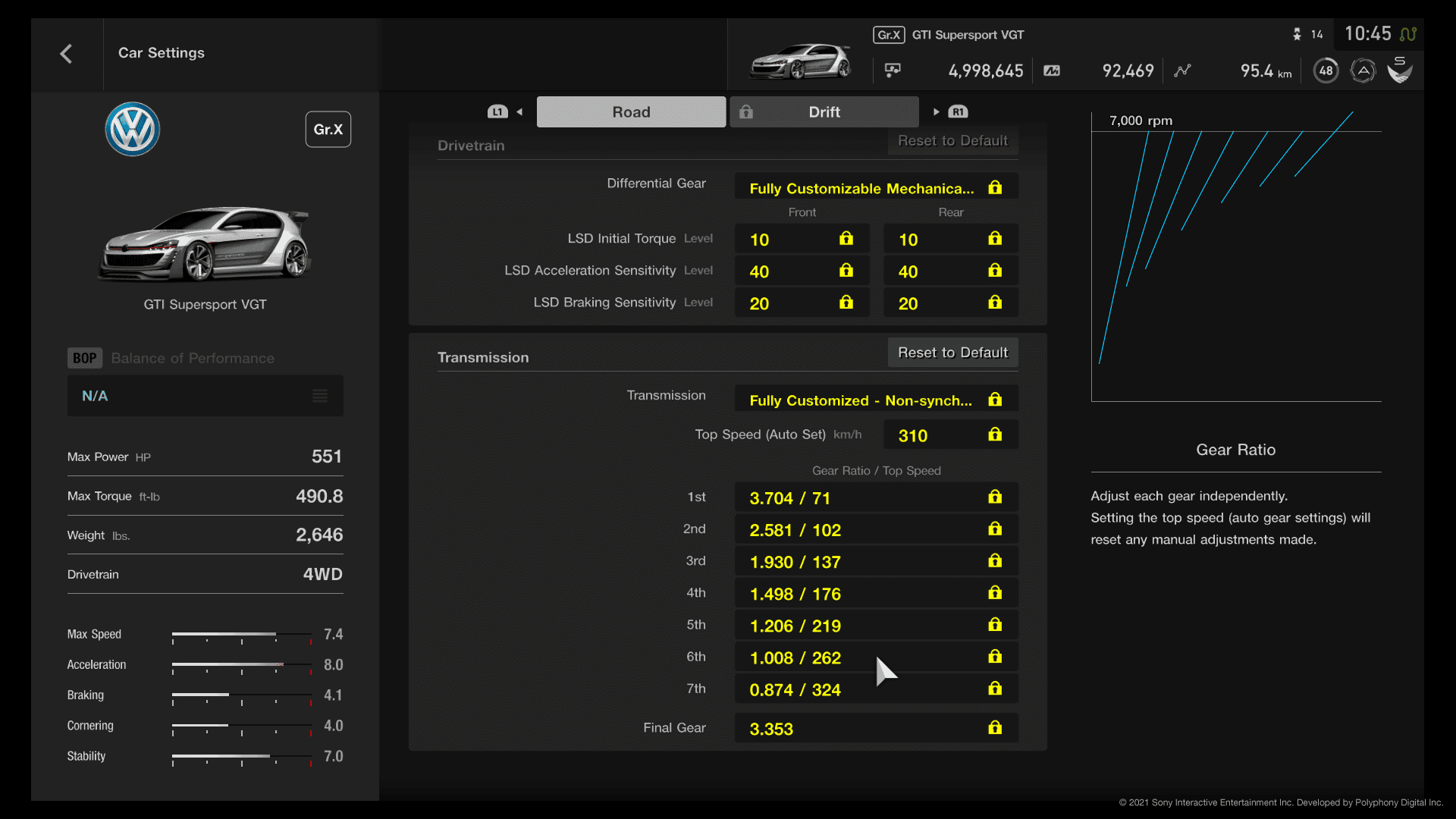1456x819 pixels.
Task: Click the R1 next sheet icon
Action: pyautogui.click(x=958, y=111)
